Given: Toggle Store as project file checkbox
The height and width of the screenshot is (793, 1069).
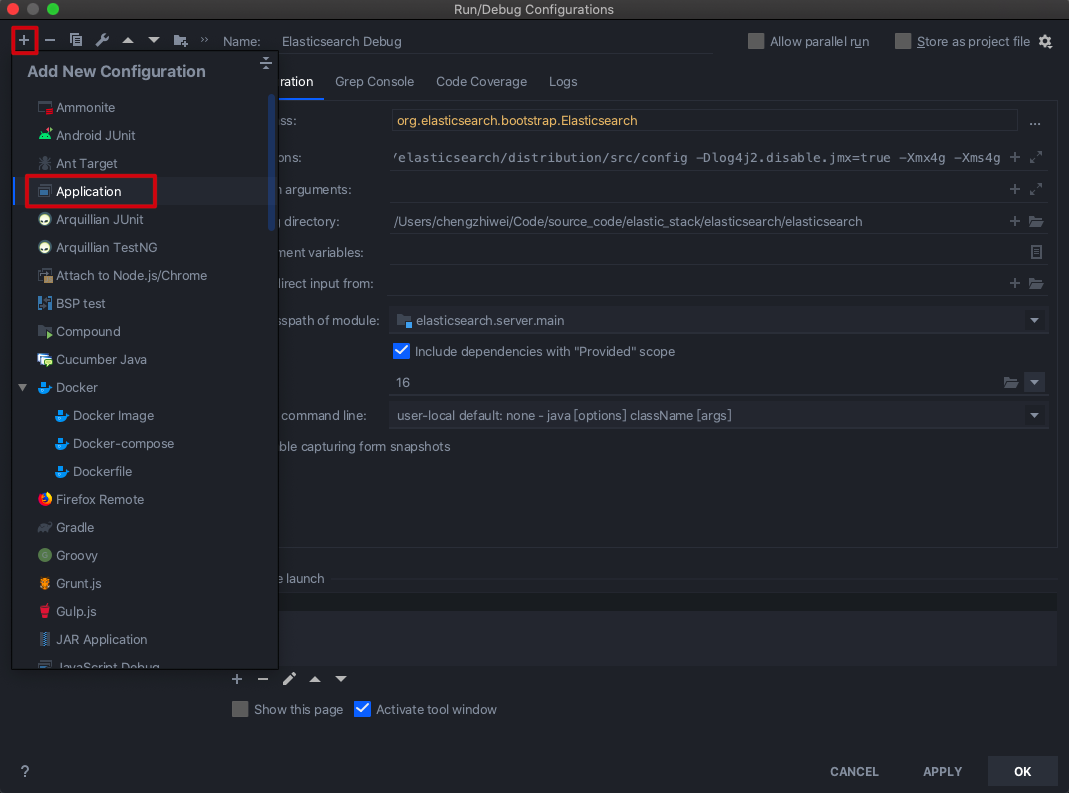Looking at the screenshot, I should pyautogui.click(x=903, y=41).
